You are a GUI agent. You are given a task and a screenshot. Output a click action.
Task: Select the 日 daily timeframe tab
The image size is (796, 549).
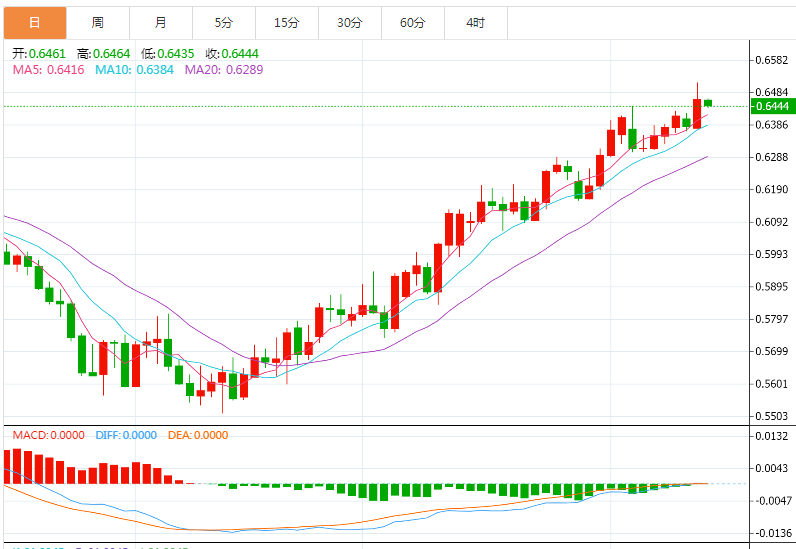(x=35, y=23)
